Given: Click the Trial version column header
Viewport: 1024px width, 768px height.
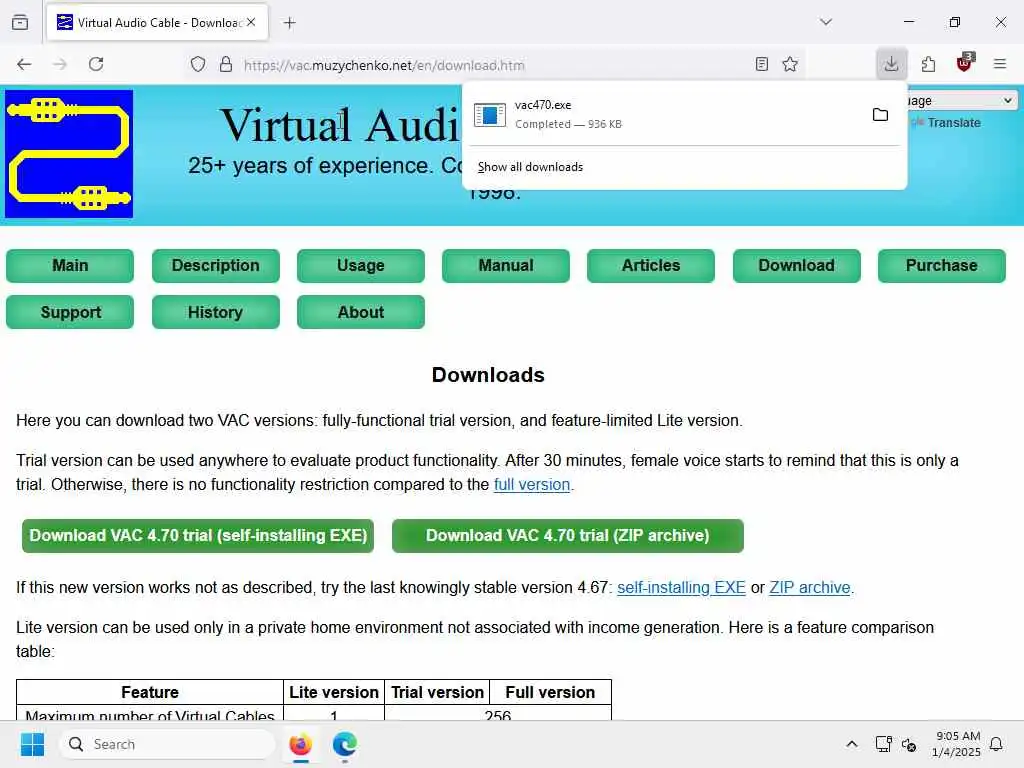Looking at the screenshot, I should (x=437, y=692).
